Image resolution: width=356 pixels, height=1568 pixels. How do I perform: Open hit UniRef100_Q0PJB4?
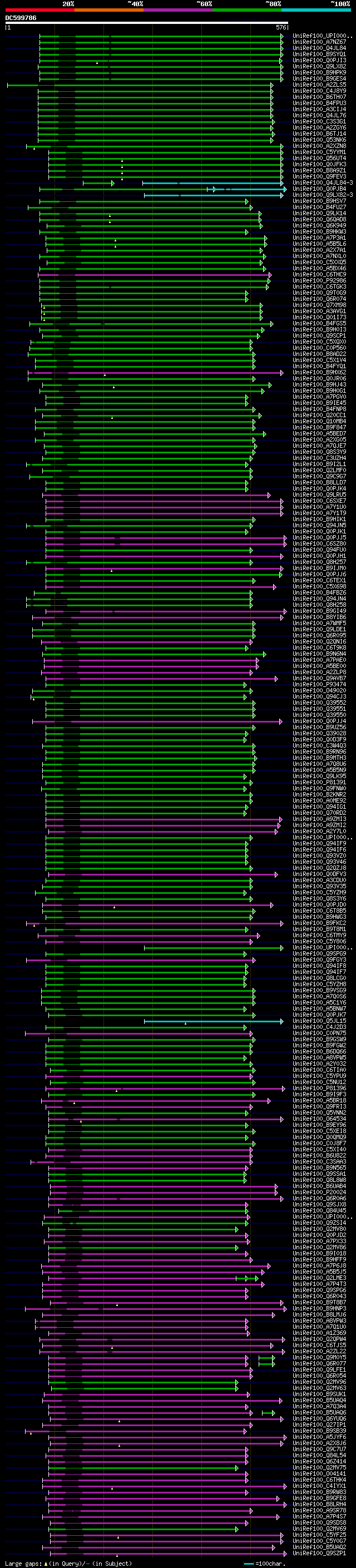(x=319, y=189)
